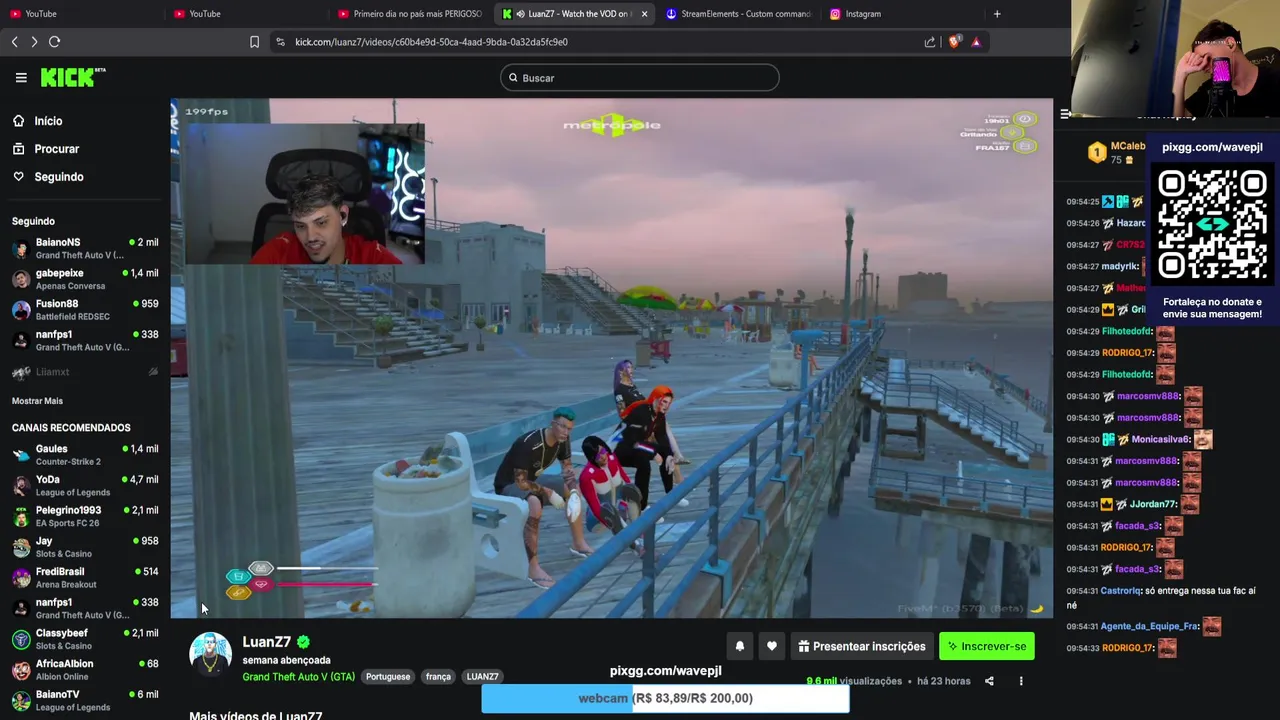Click the frança tag
The height and width of the screenshot is (720, 1280).
438,677
